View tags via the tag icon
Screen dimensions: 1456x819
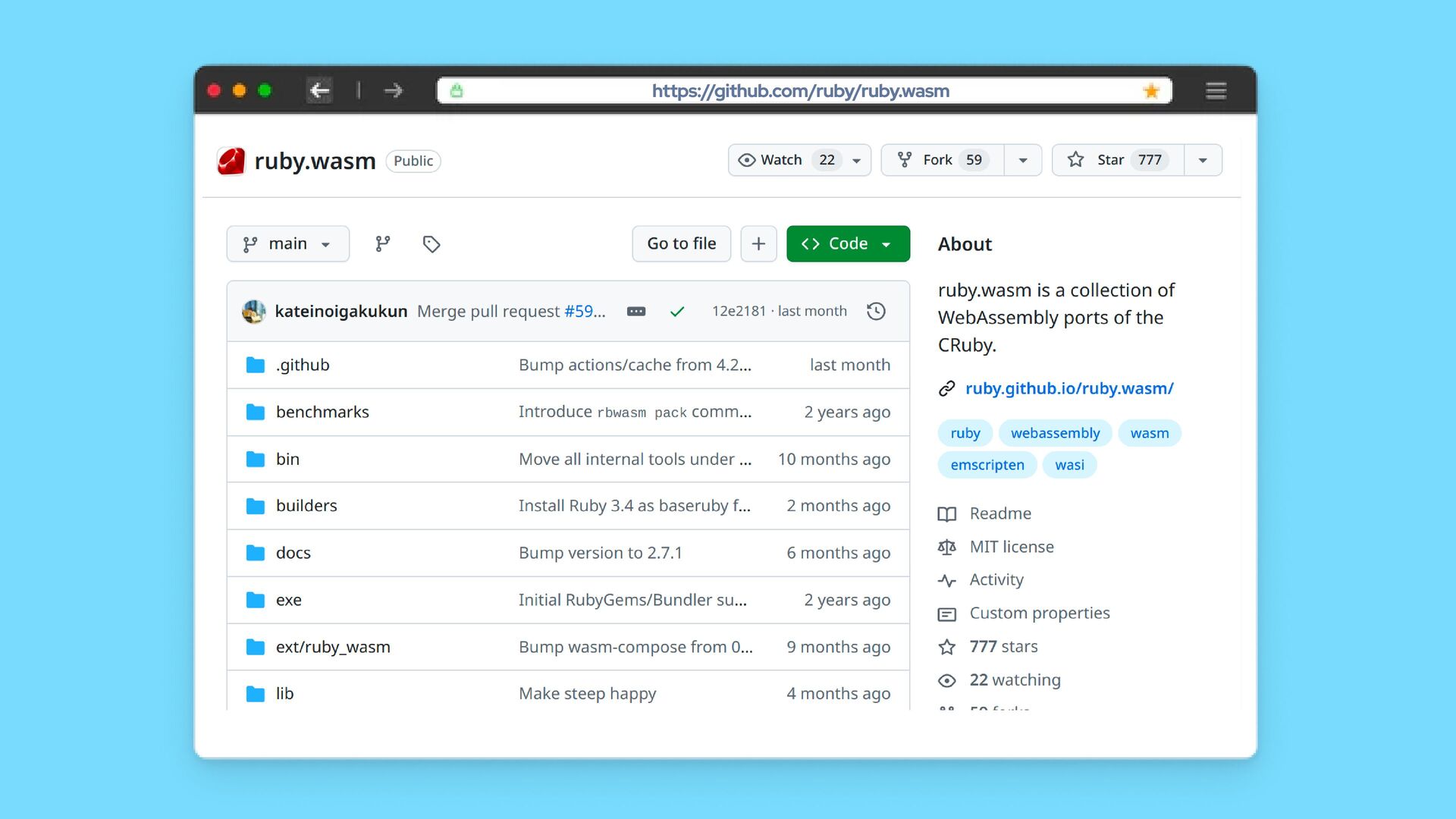pyautogui.click(x=431, y=243)
